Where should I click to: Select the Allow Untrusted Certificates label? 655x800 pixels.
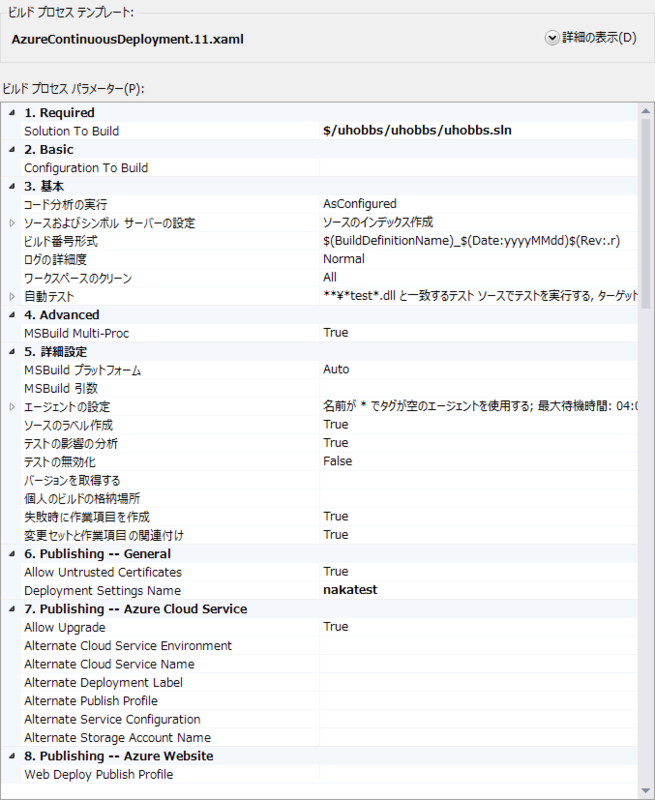pyautogui.click(x=103, y=572)
